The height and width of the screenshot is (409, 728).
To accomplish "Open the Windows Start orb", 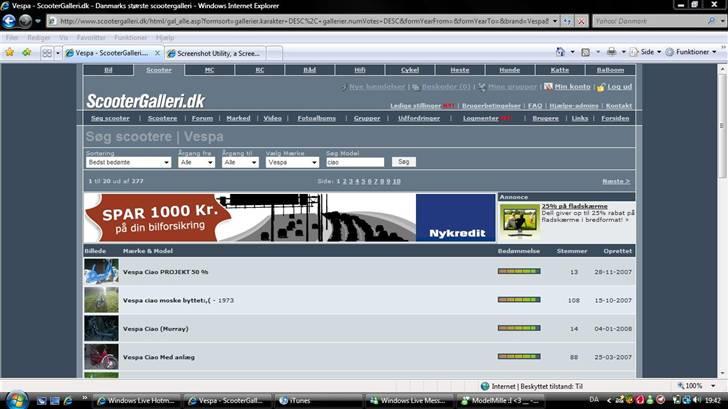I will point(12,400).
